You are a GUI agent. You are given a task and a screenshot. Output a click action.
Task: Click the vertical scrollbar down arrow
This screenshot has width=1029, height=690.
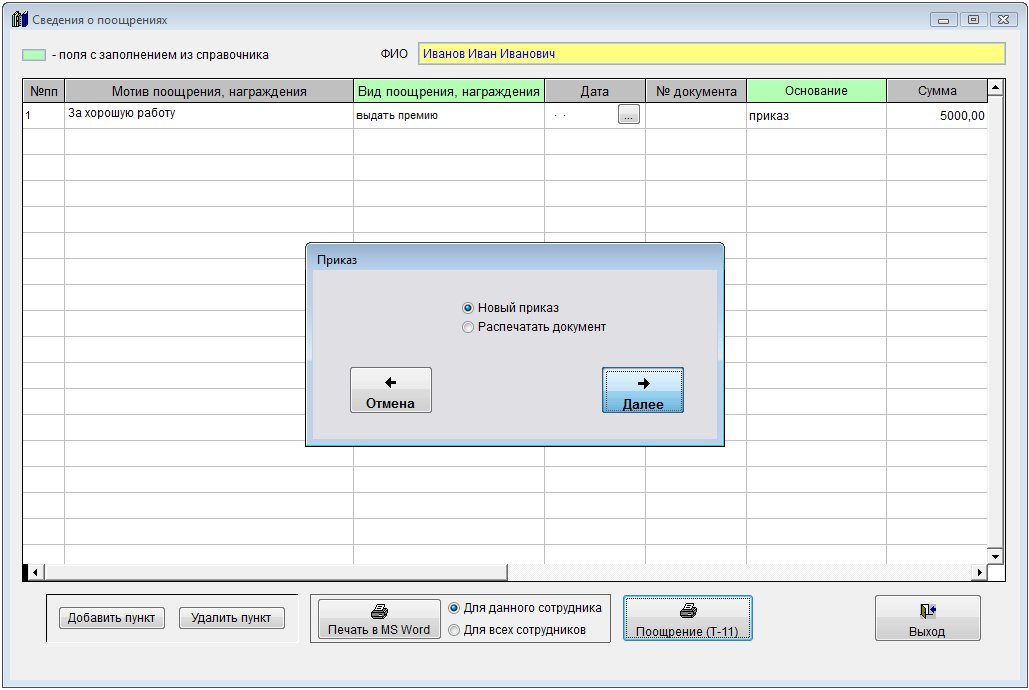tap(996, 556)
